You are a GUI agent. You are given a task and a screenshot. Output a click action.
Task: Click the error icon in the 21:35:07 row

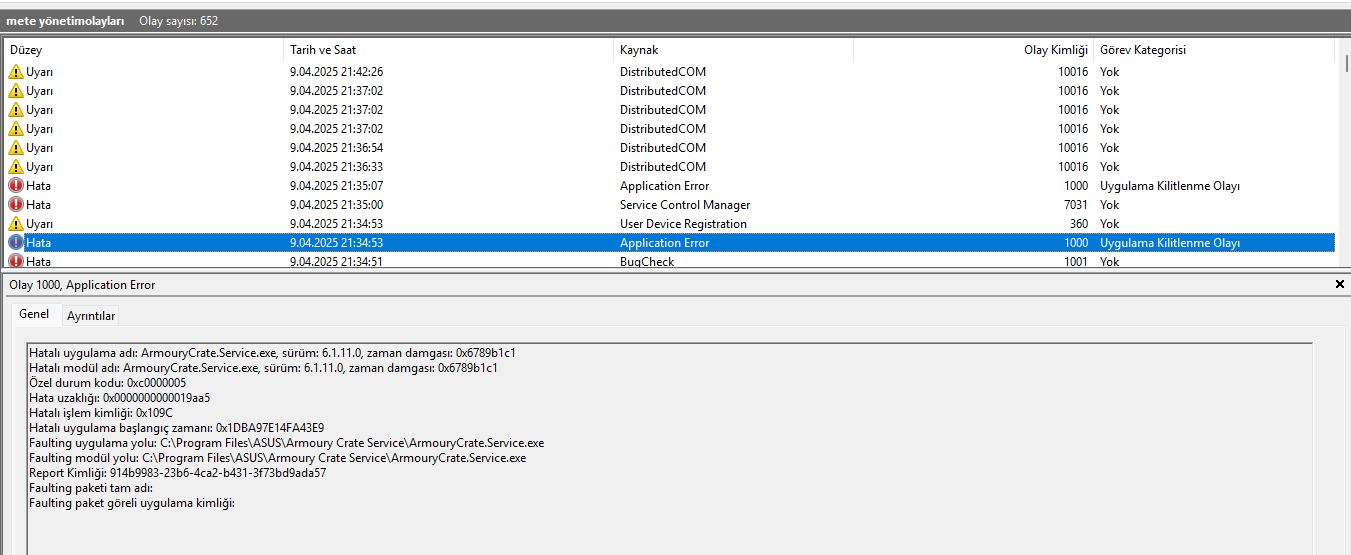(15, 186)
